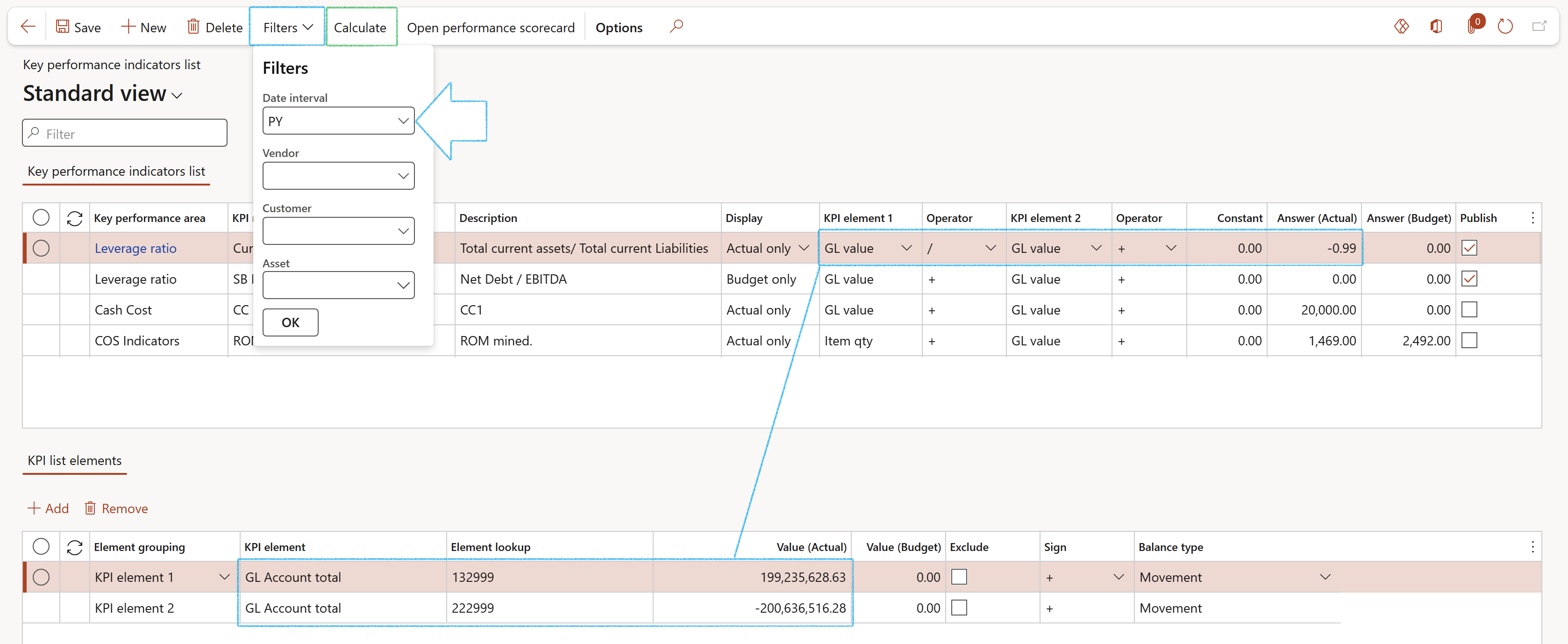Expand the Standard view selector
The height and width of the screenshot is (644, 1568).
[177, 95]
